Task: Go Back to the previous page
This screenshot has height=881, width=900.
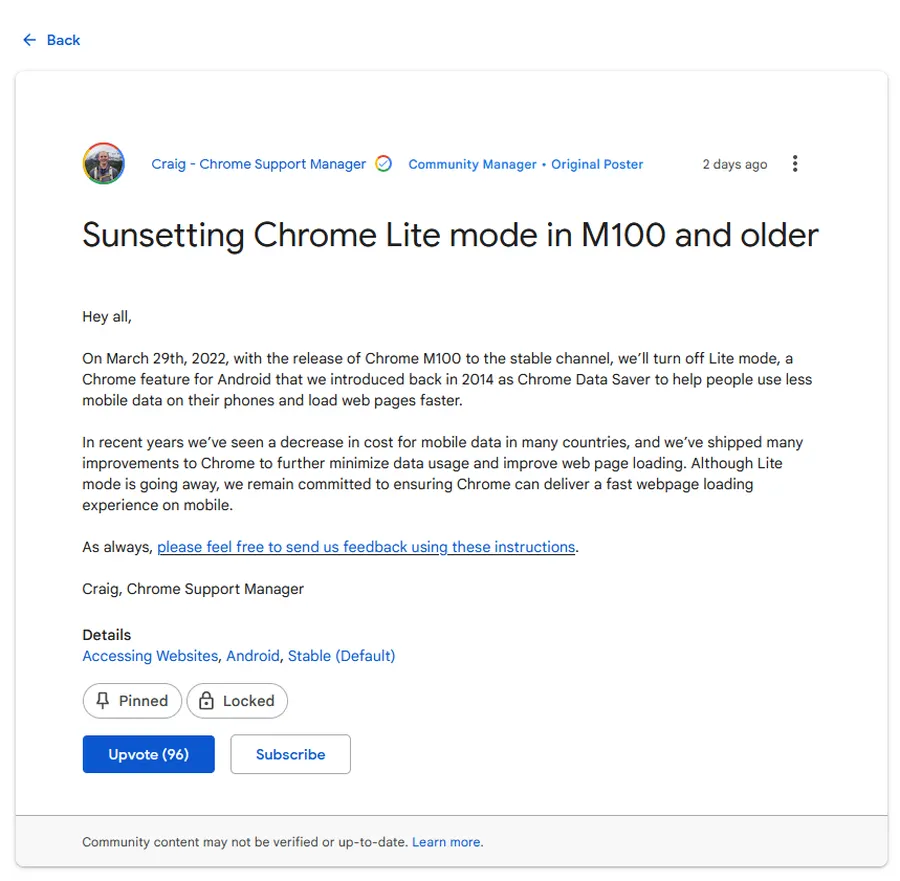Action: pyautogui.click(x=63, y=40)
